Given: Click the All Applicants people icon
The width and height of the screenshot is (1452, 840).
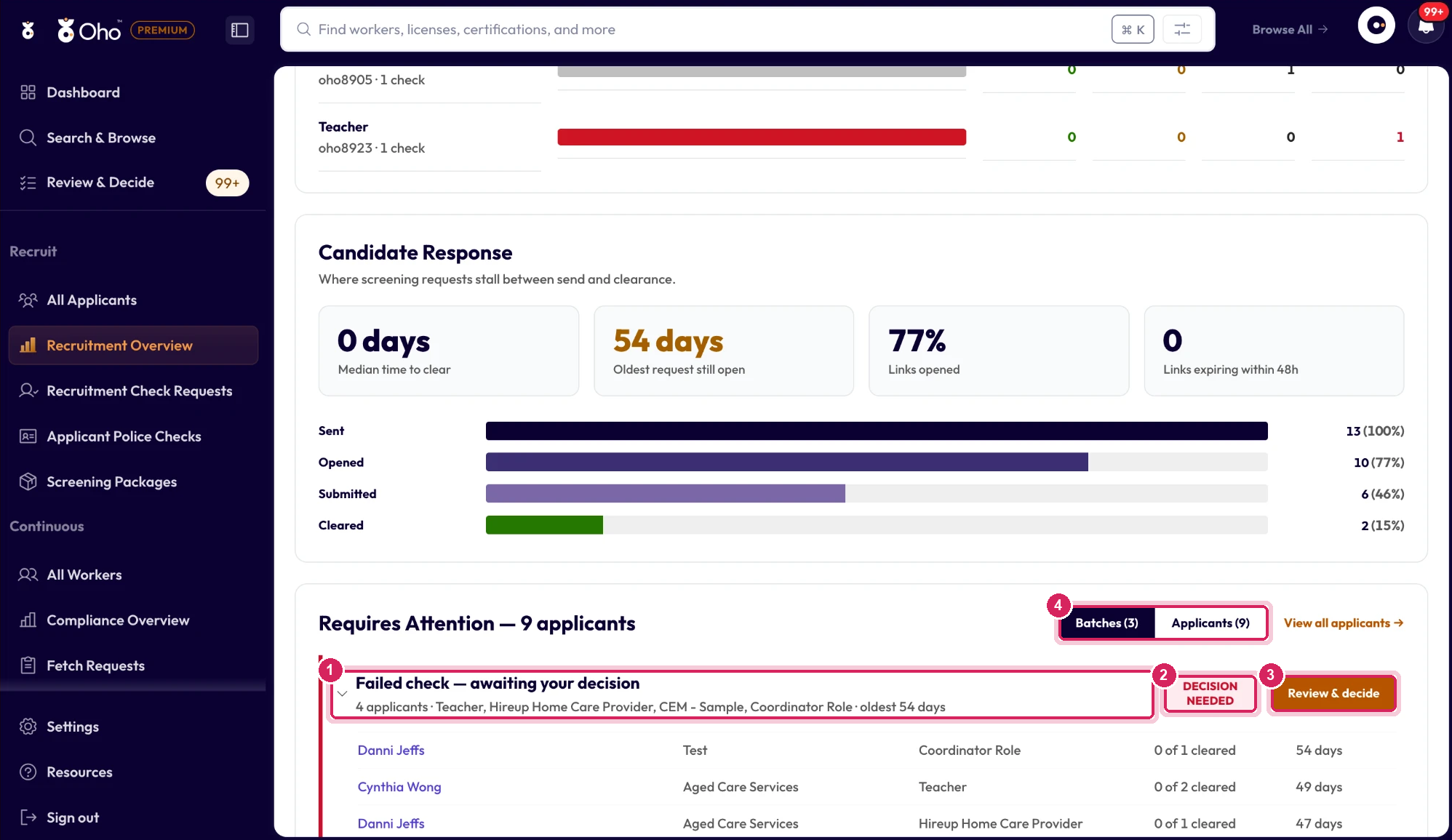Looking at the screenshot, I should pyautogui.click(x=28, y=300).
